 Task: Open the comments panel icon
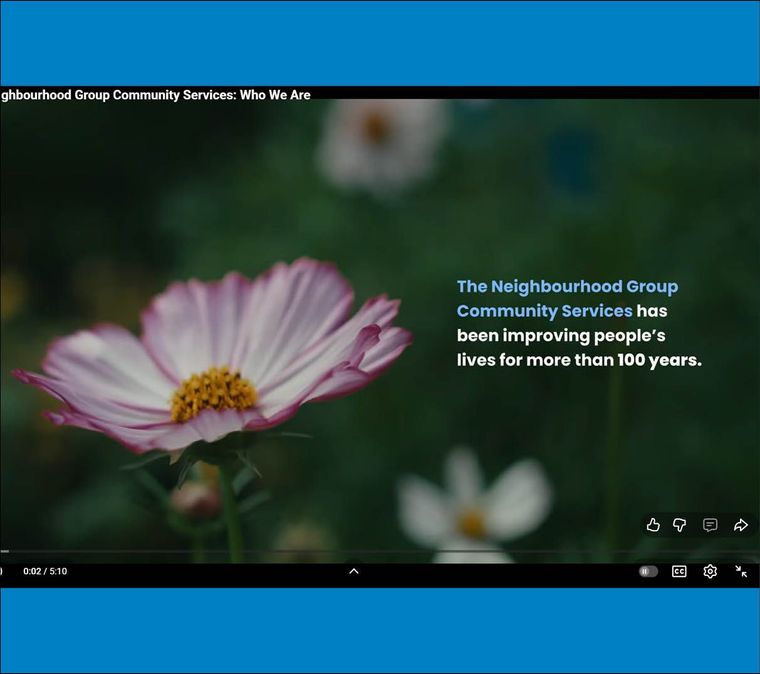(710, 525)
